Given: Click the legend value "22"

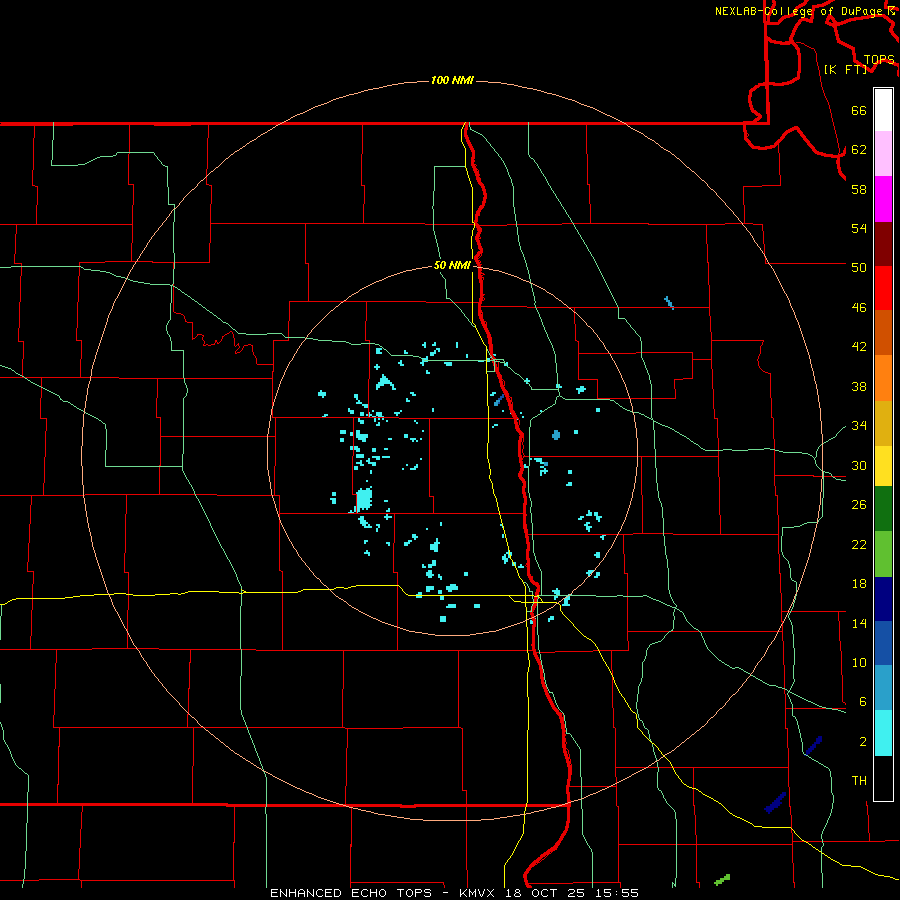Looking at the screenshot, I should (x=859, y=544).
